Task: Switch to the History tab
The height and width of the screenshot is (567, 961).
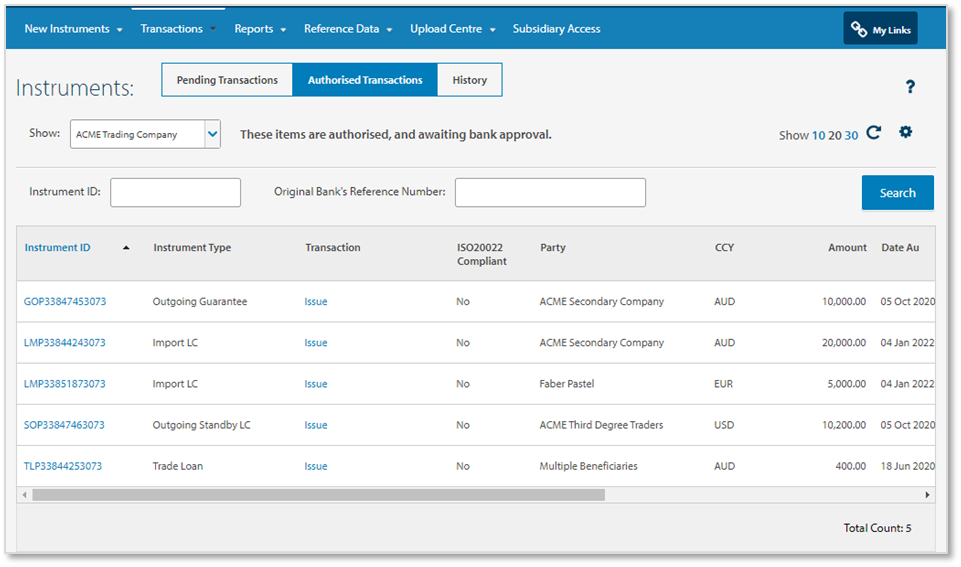Action: (469, 80)
